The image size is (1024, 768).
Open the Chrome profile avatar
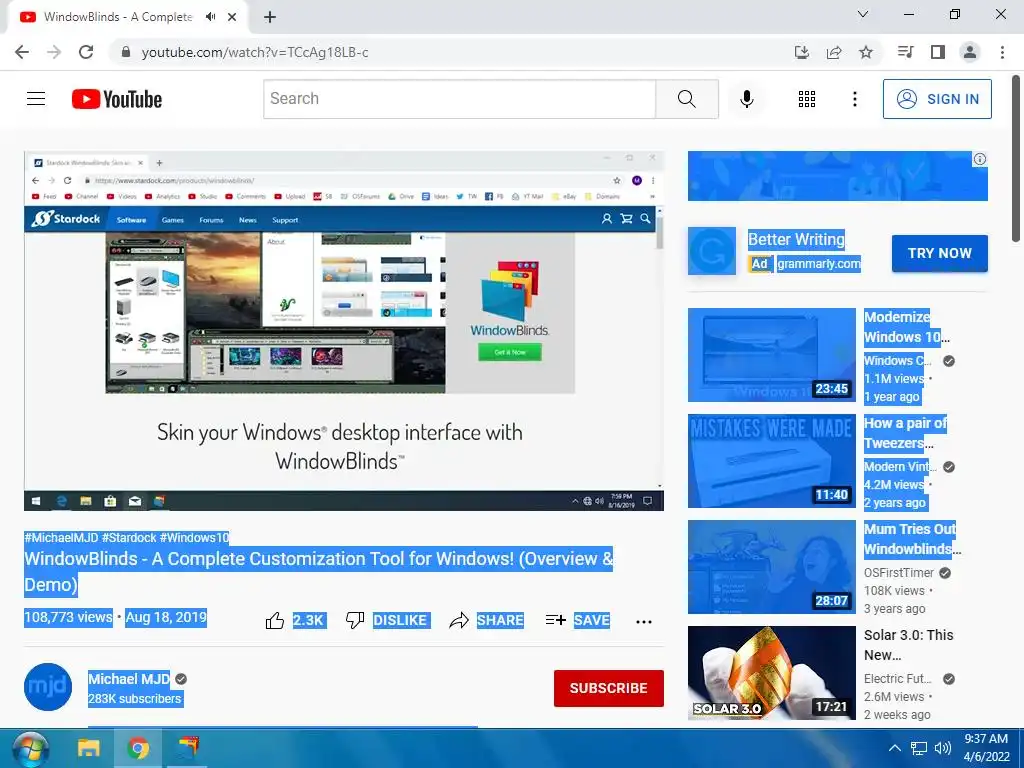(970, 52)
